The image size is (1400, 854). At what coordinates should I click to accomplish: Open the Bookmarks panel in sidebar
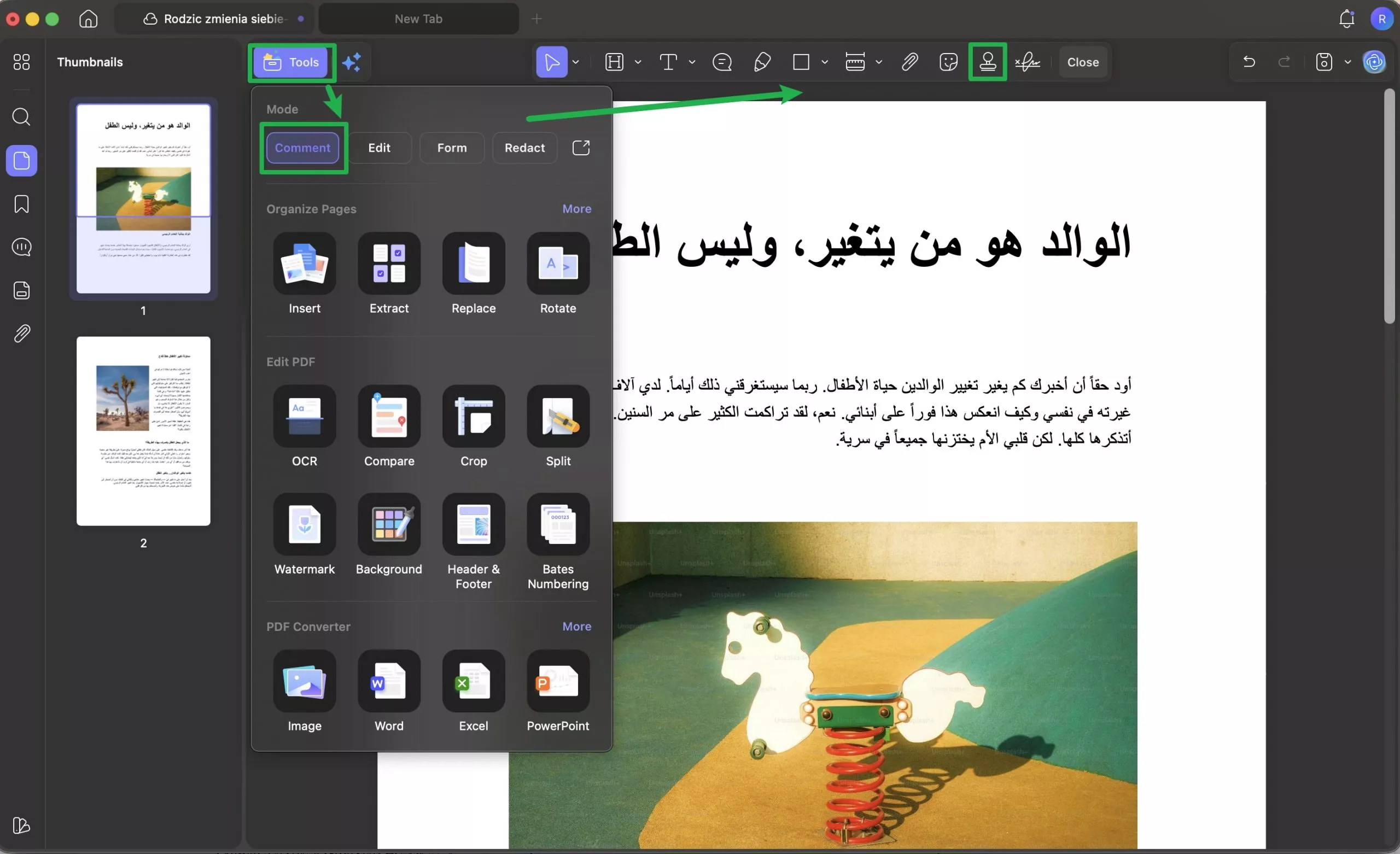(21, 204)
